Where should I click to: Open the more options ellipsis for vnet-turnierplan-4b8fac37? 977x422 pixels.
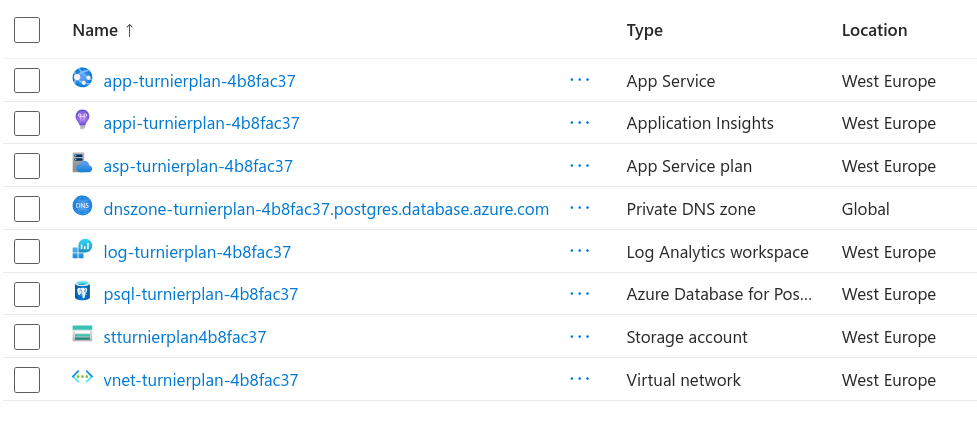[x=579, y=379]
